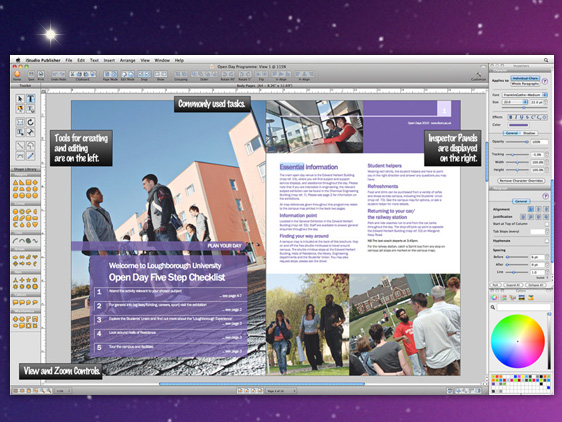Click the Print toolbar icon

coord(41,75)
